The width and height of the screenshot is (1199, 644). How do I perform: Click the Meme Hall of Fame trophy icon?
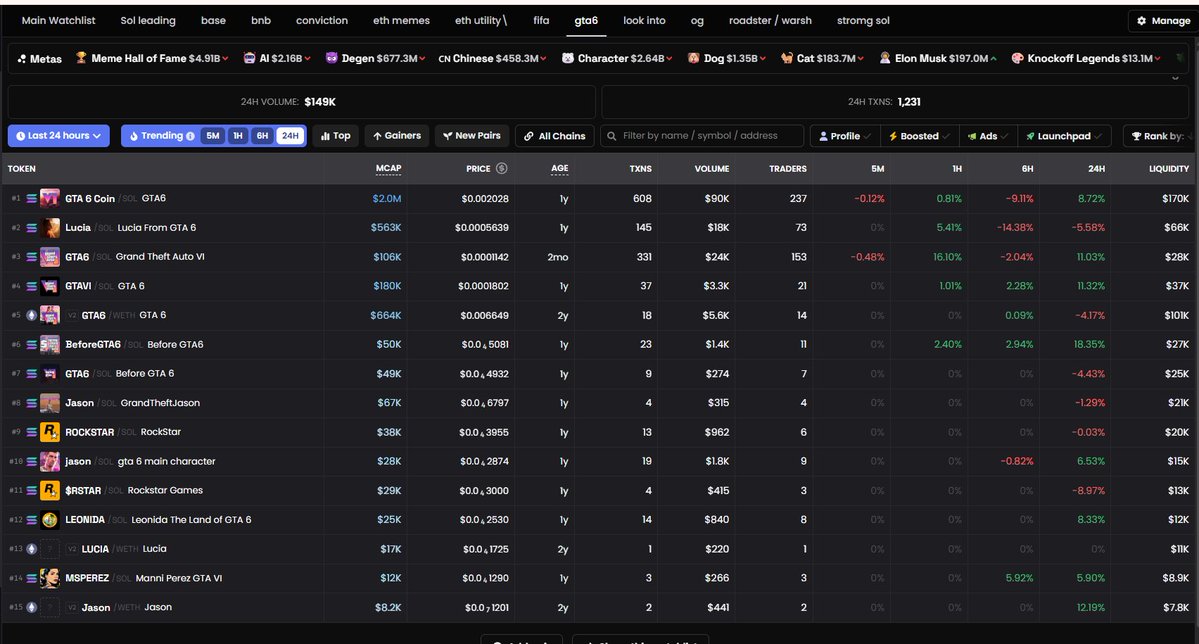pos(81,58)
